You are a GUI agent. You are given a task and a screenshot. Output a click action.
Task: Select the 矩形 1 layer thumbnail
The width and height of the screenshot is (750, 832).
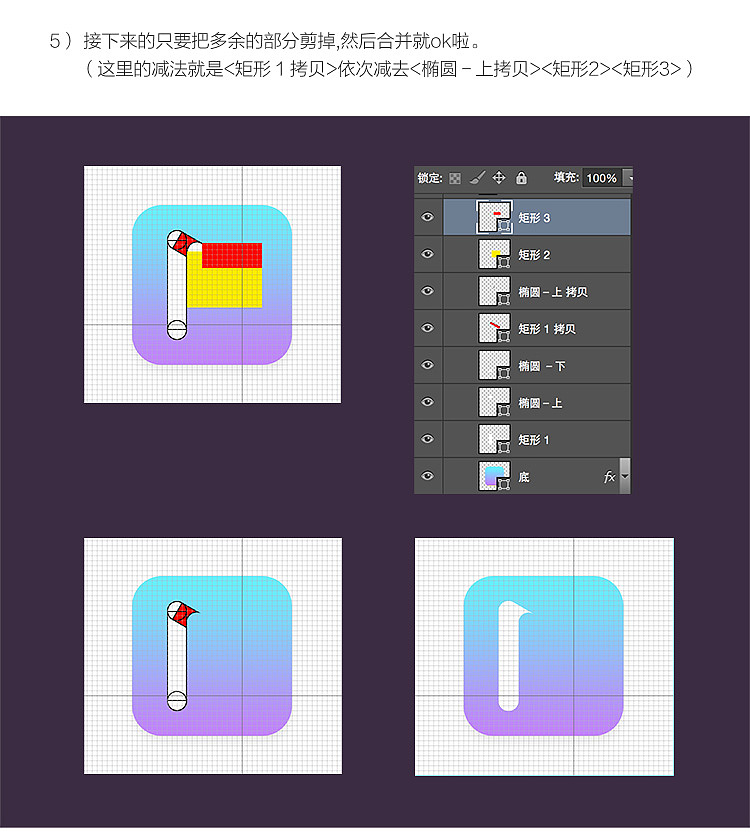pos(494,439)
